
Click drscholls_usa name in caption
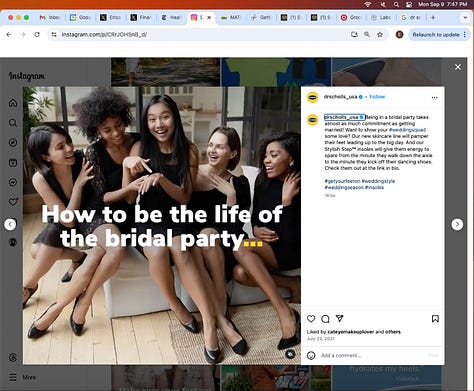tap(341, 117)
